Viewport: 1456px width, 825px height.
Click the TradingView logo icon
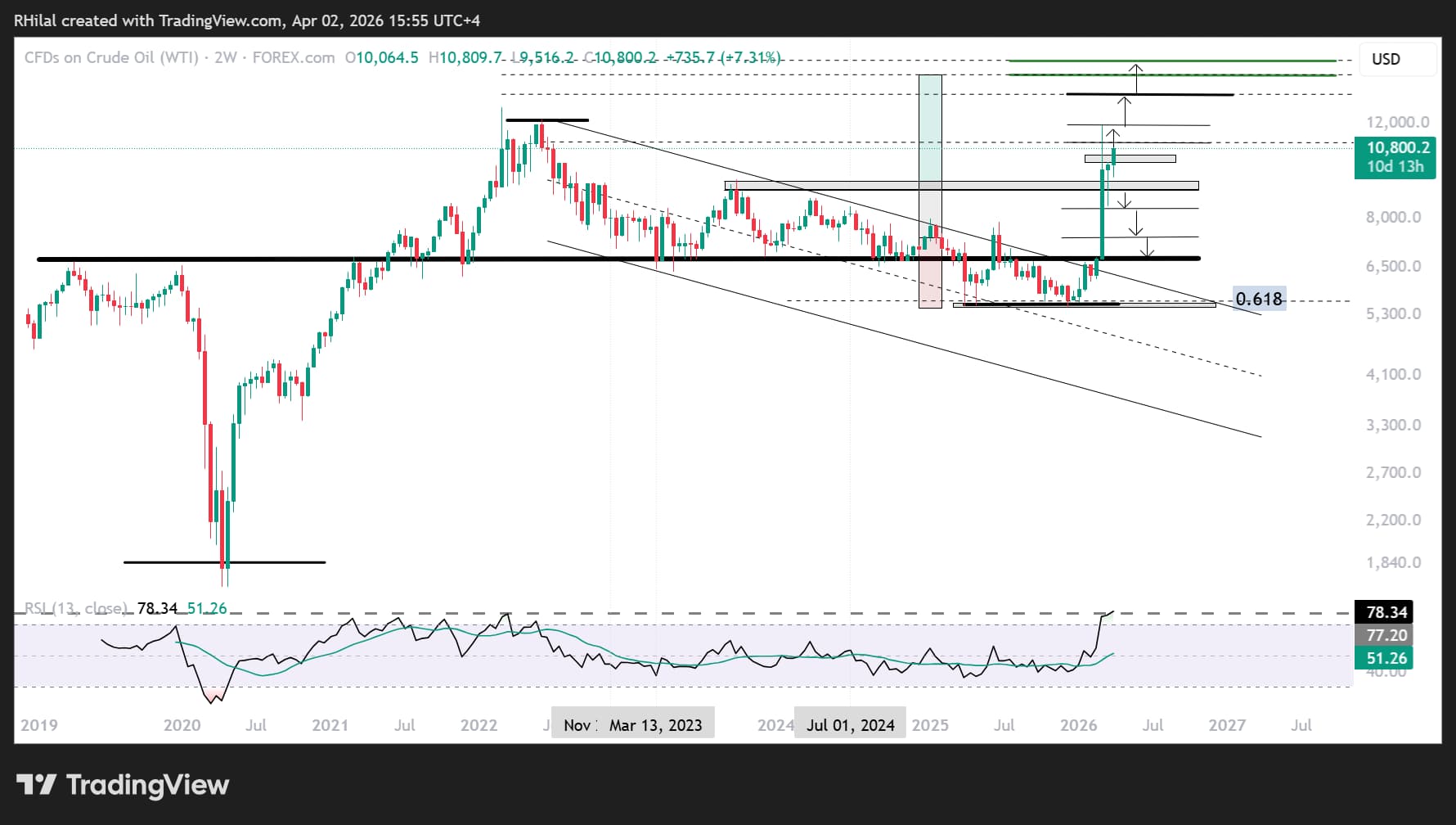click(37, 785)
